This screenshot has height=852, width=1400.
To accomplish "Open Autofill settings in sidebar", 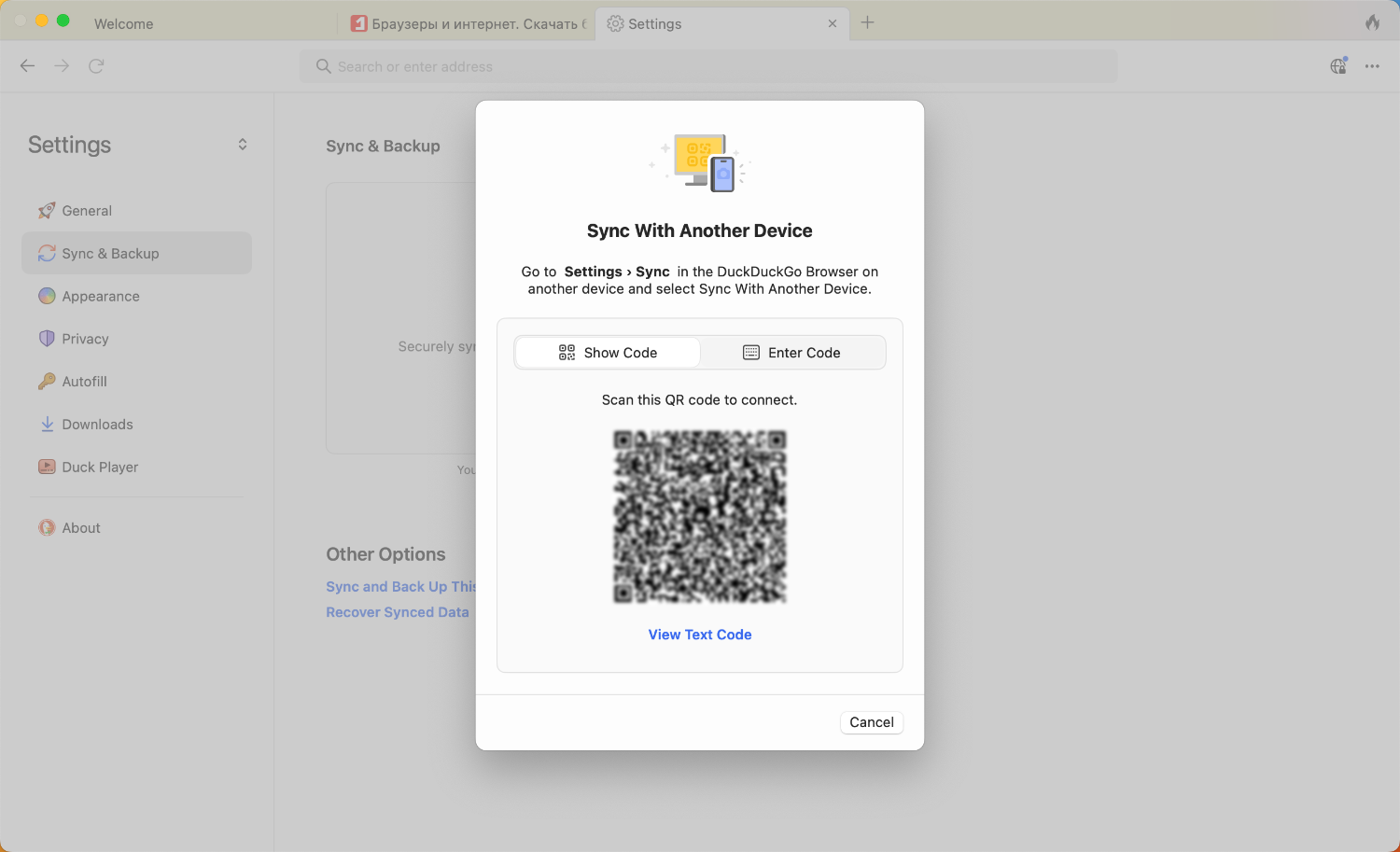I will [x=136, y=382].
